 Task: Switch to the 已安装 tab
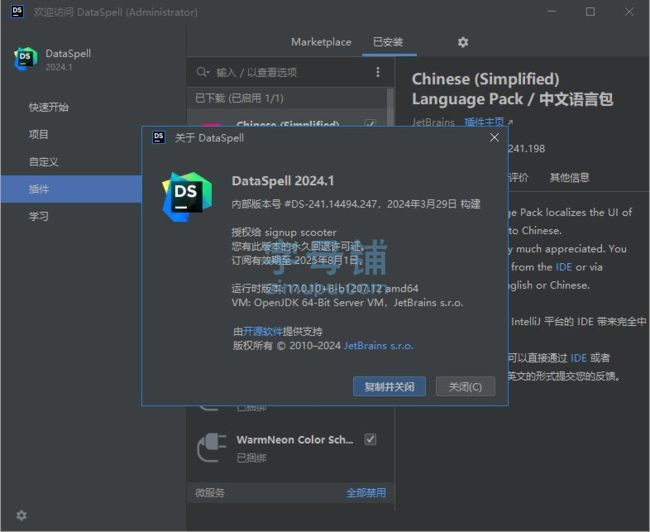point(388,42)
